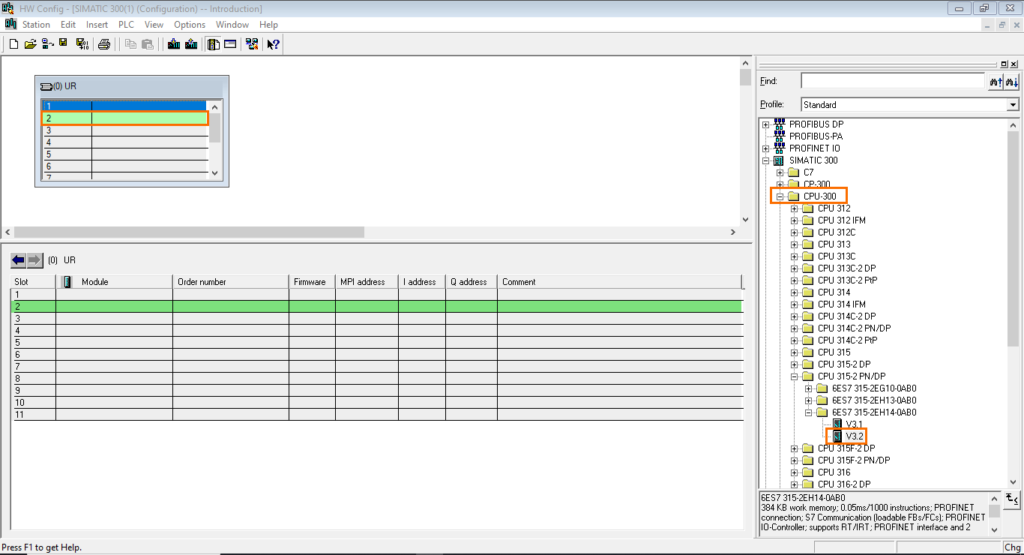Viewport: 1024px width, 555px height.
Task: Click the Q address column header
Action: point(471,282)
